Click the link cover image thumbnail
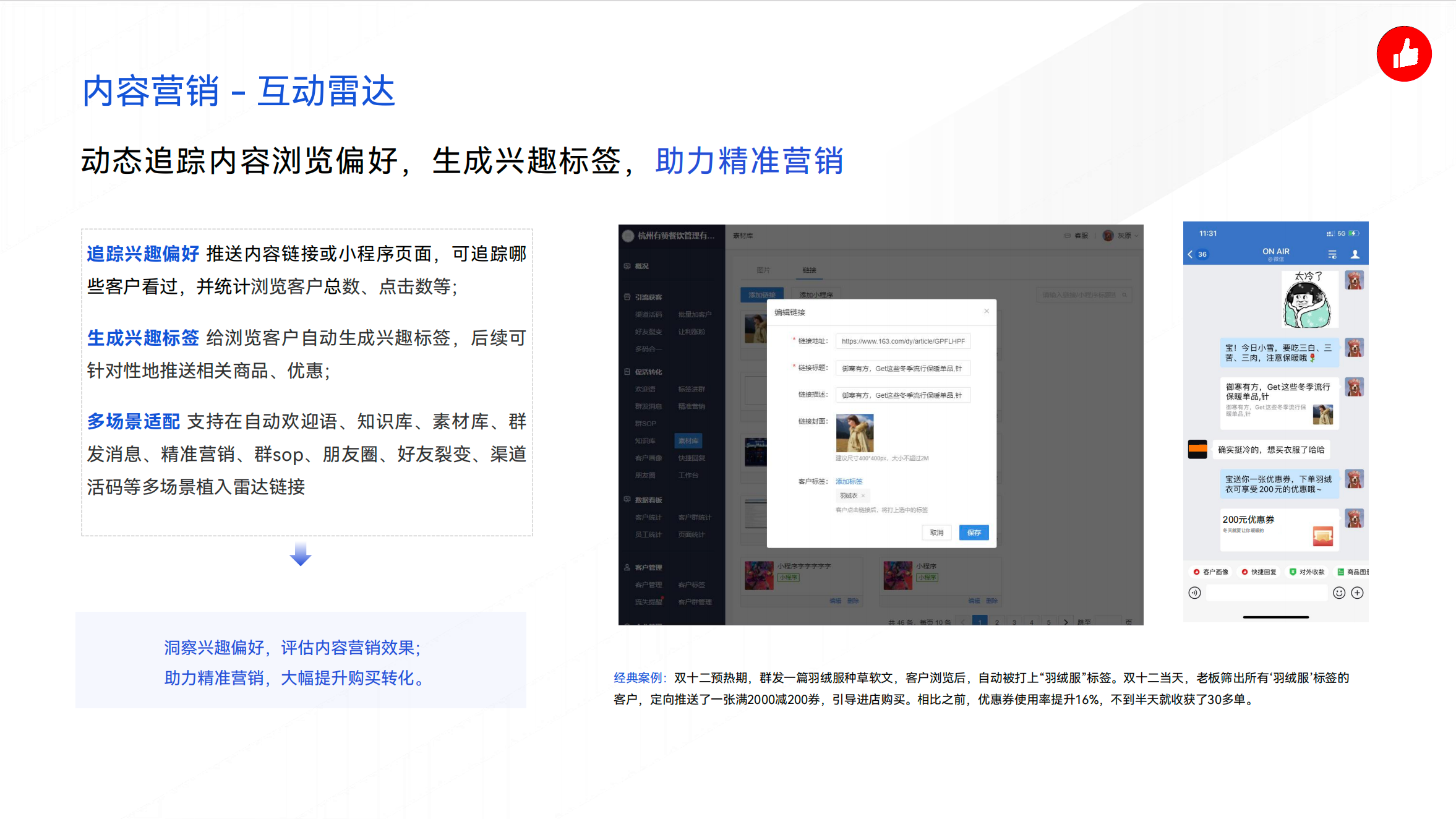This screenshot has height=819, width=1456. pos(855,433)
